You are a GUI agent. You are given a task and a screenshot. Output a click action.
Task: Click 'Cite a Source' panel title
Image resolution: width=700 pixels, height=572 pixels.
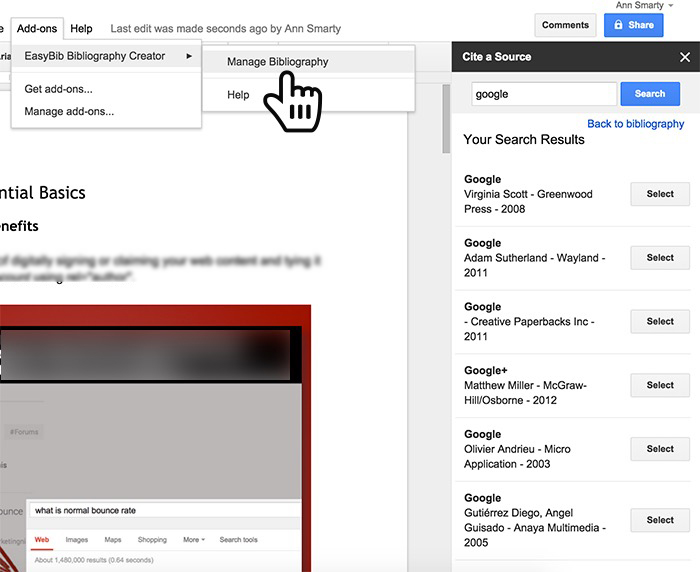coord(496,57)
